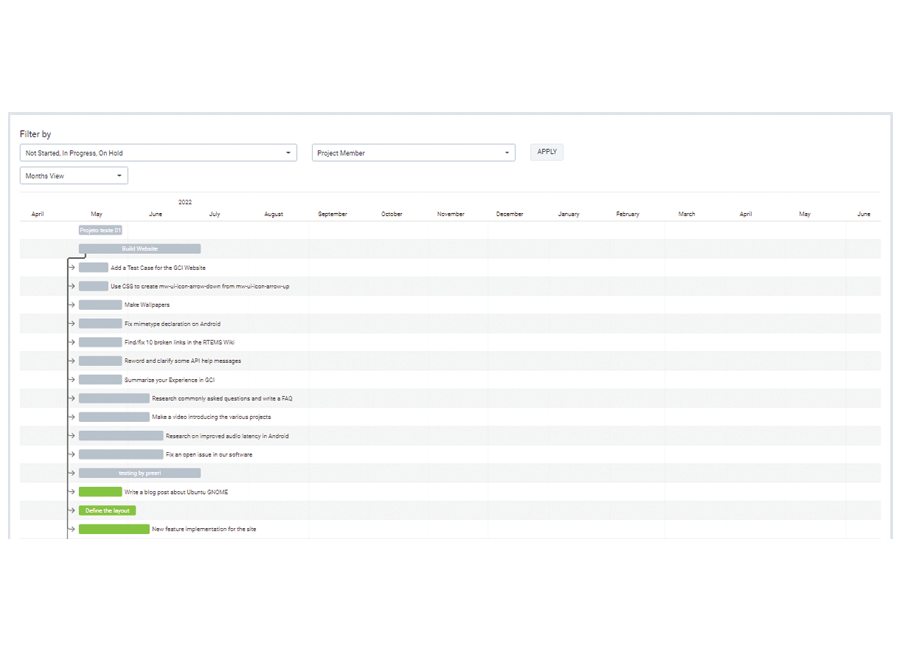Select the Research on improved audio latency bar

(121, 436)
